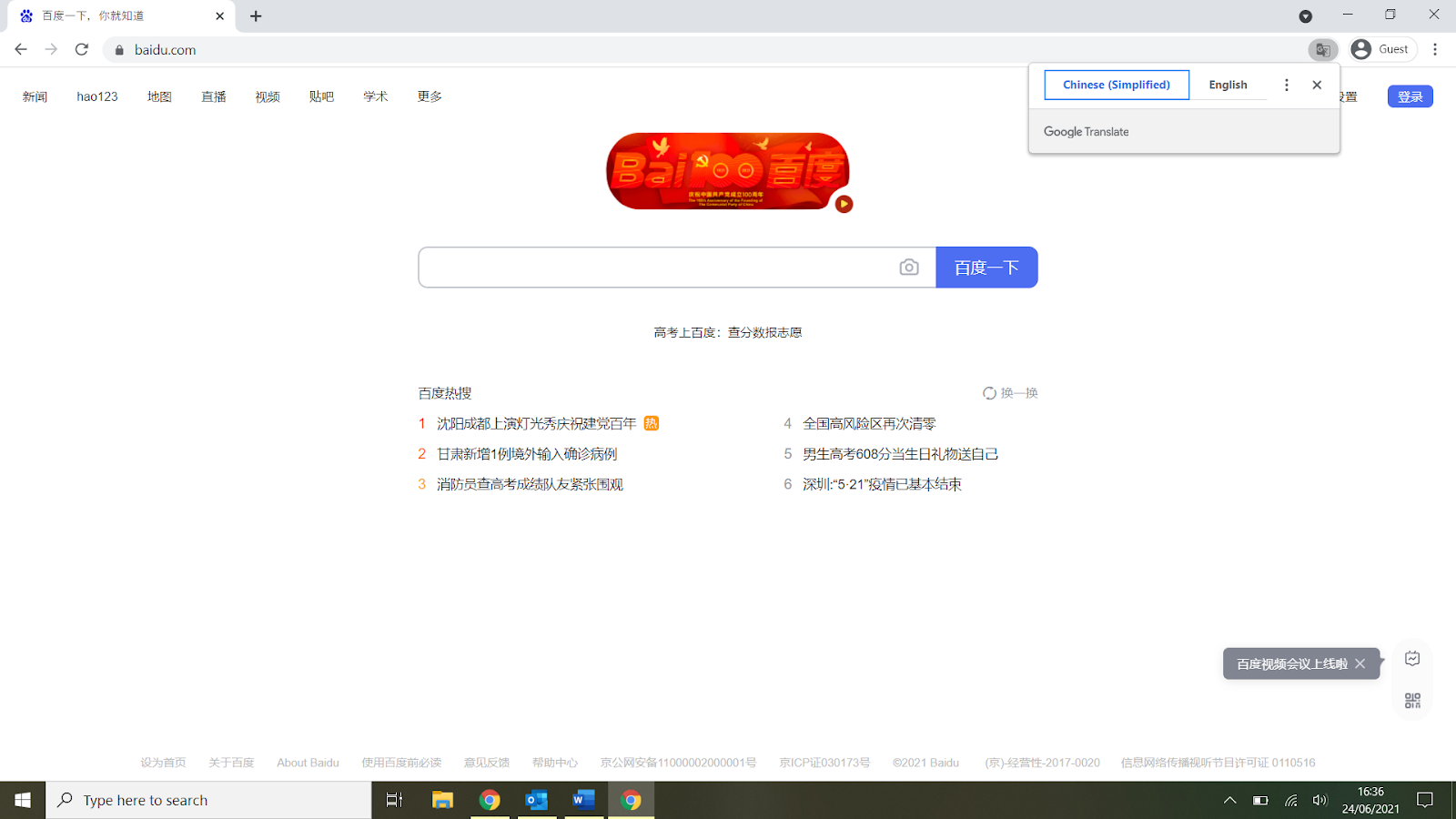This screenshot has height=819, width=1456.
Task: Click the 关于百度 footer link
Action: point(231,763)
